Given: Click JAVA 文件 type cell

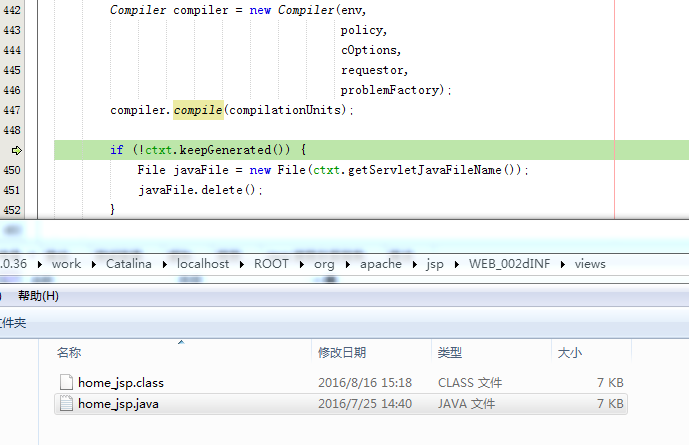Looking at the screenshot, I should 466,404.
